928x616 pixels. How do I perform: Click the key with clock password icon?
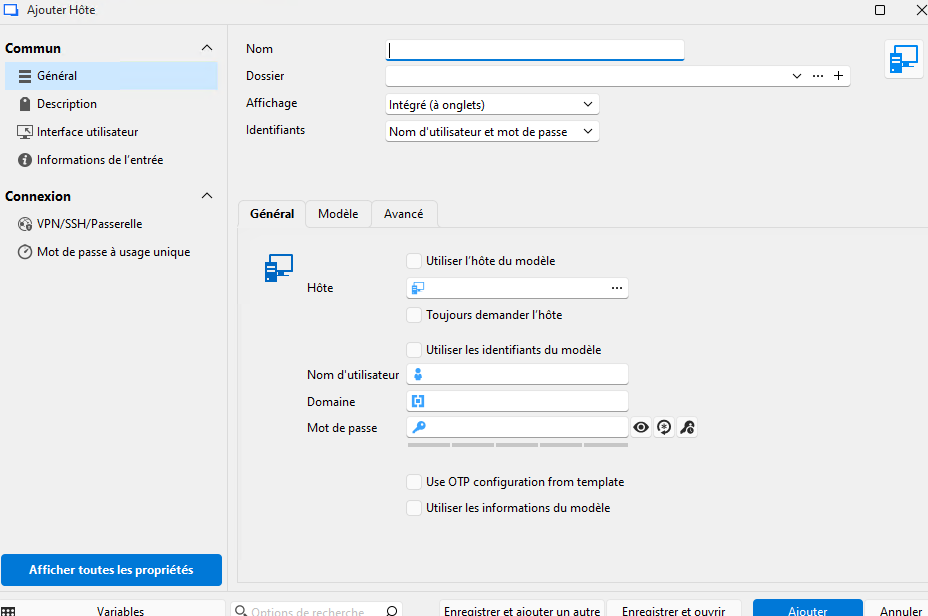point(687,428)
